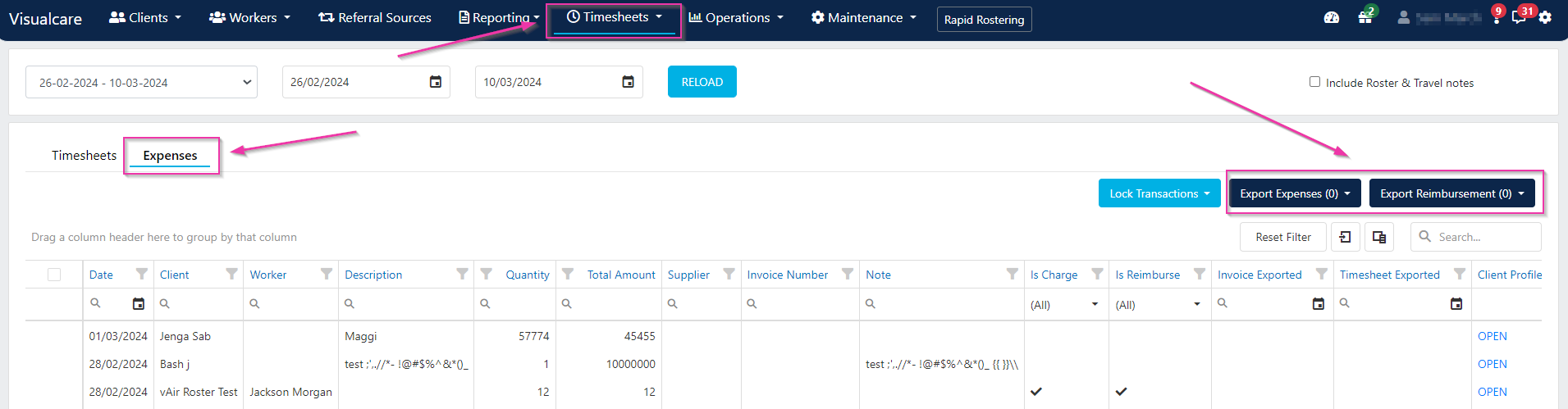View alerts icon with badge 9
Viewport: 1568px width, 409px height.
[x=1497, y=16]
